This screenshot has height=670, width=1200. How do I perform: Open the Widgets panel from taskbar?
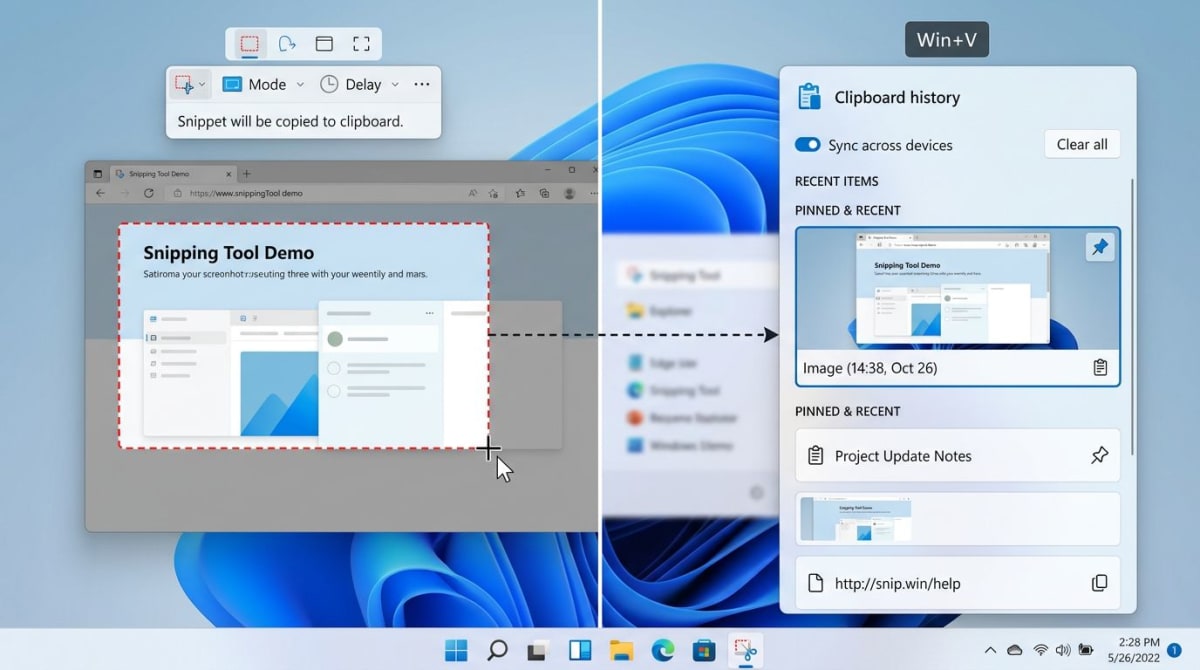(580, 650)
